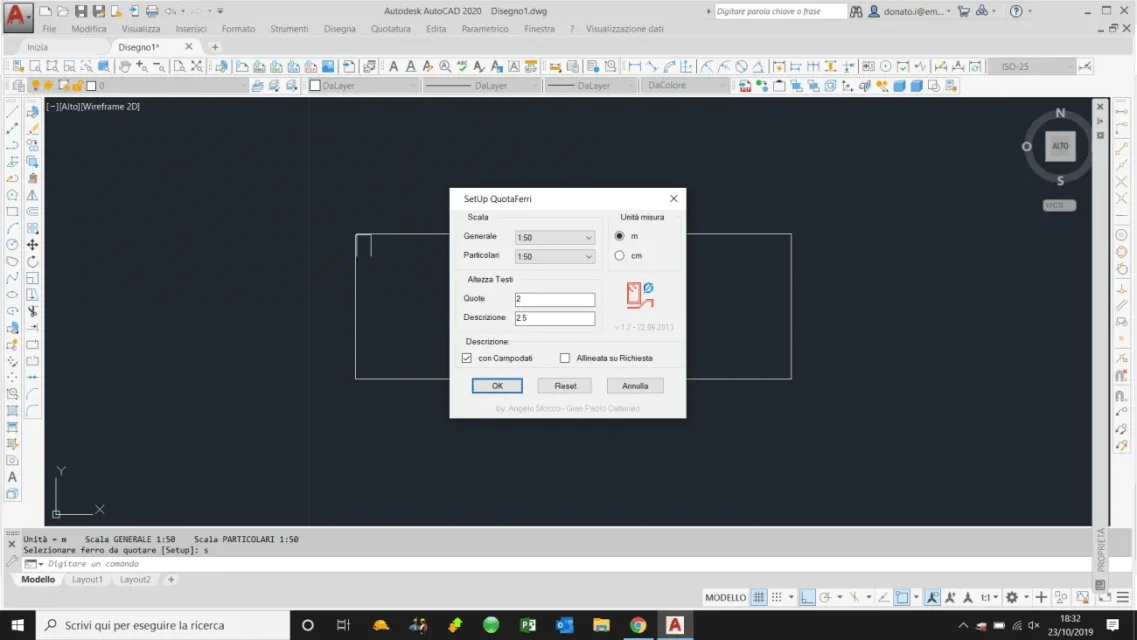Open the Modifica menu

(88, 29)
